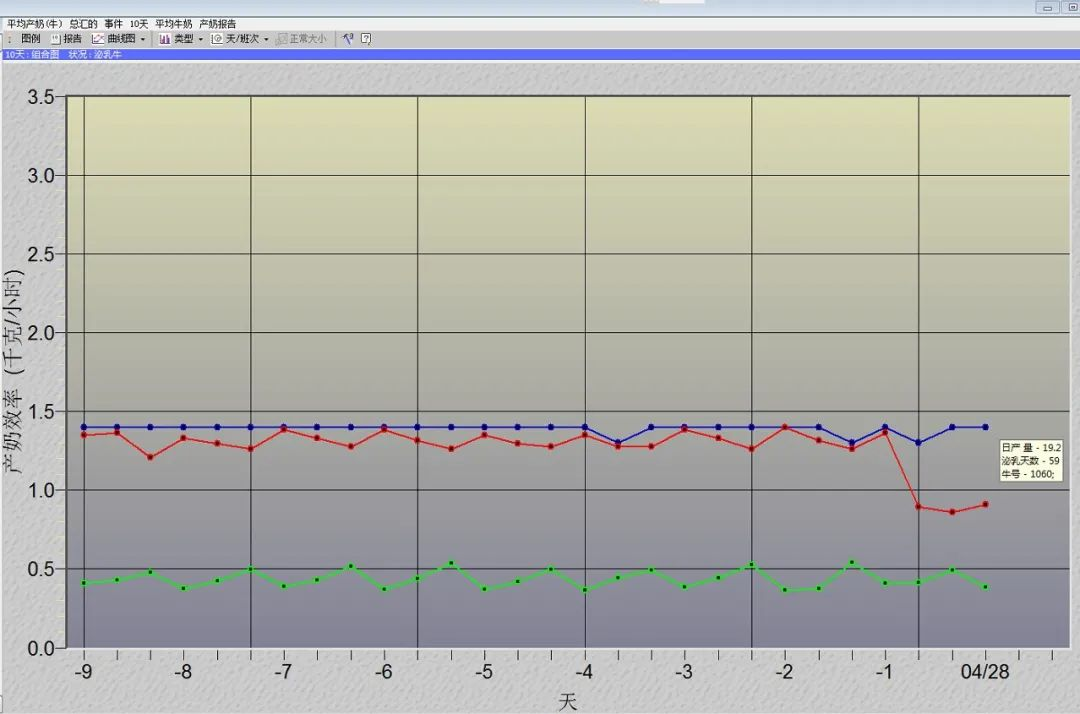Image resolution: width=1080 pixels, height=714 pixels.
Task: Click the 04/28 x-axis date label
Action: tap(985, 671)
